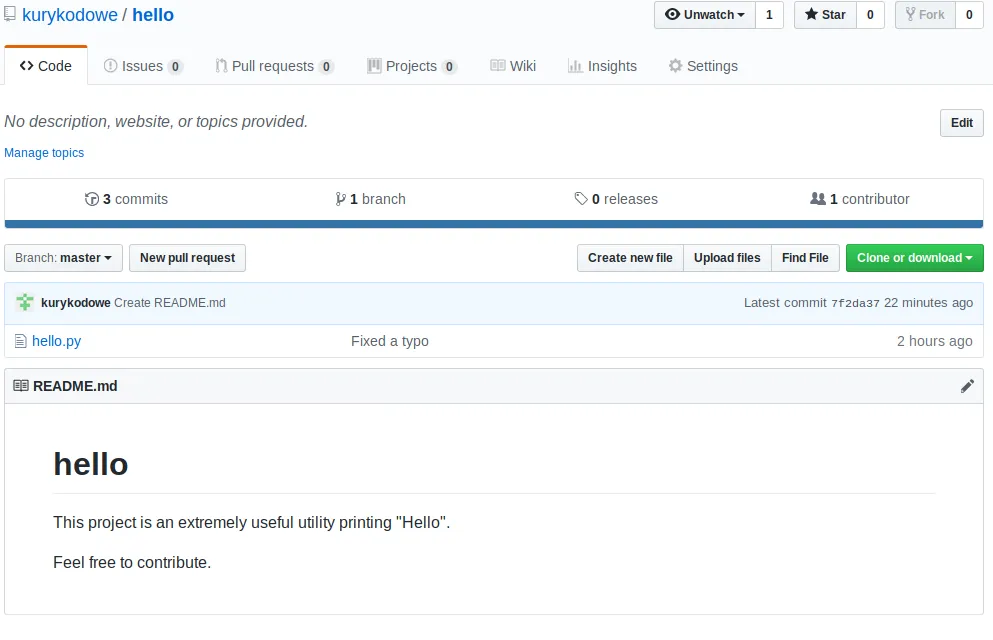The image size is (993, 640).
Task: Switch to the Code tab
Action: click(x=46, y=66)
